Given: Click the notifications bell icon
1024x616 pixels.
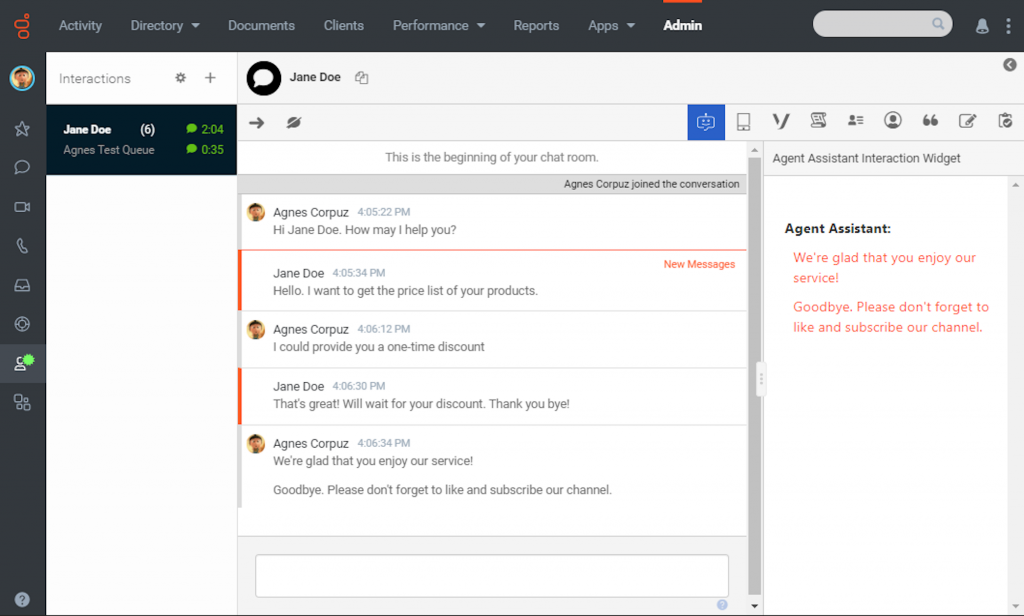Looking at the screenshot, I should click(982, 26).
